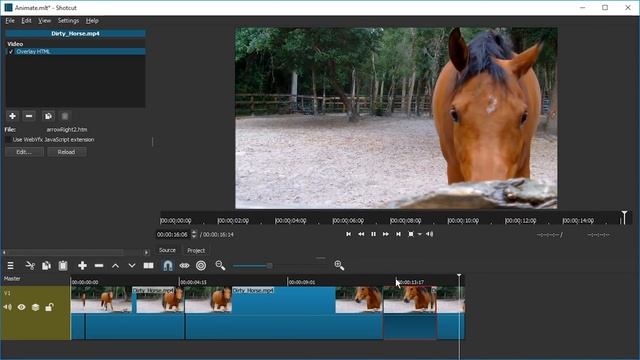
Task: Click the rewind playback button
Action: click(x=361, y=234)
